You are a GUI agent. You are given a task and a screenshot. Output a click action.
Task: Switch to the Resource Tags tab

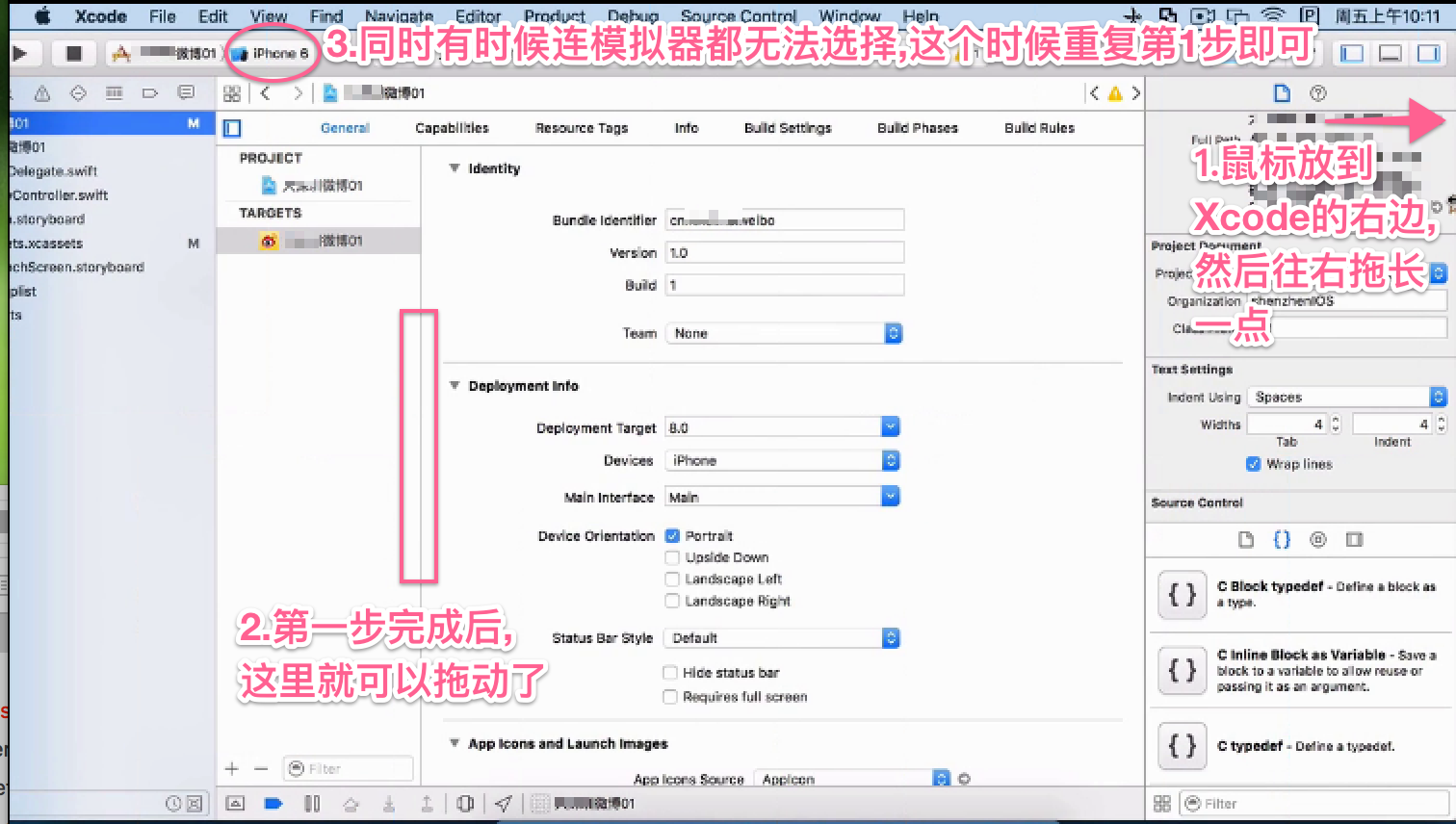click(582, 128)
